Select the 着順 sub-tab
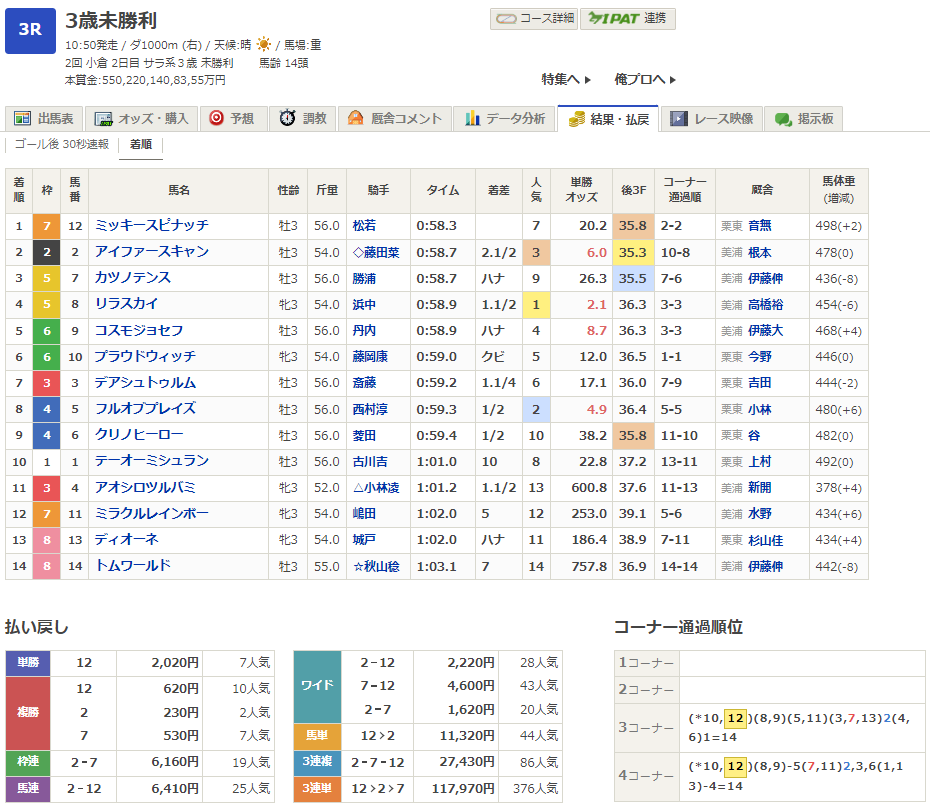 [x=140, y=144]
